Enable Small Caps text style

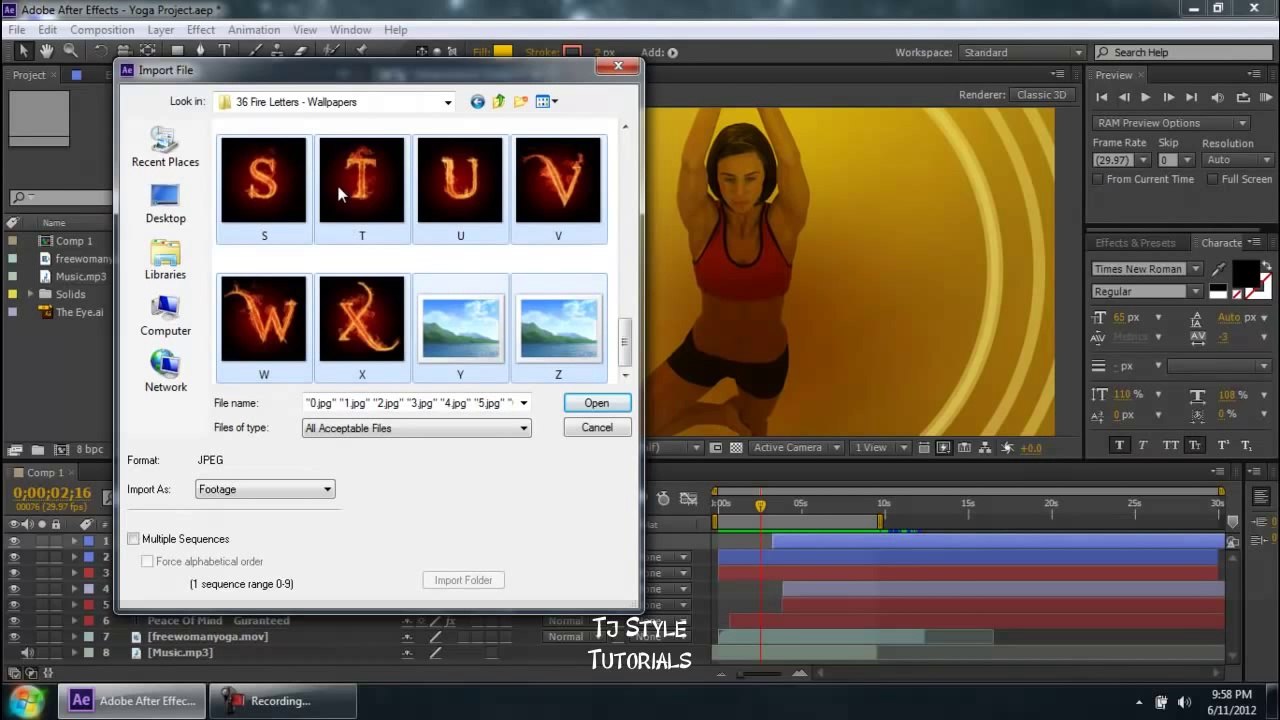(x=1195, y=445)
